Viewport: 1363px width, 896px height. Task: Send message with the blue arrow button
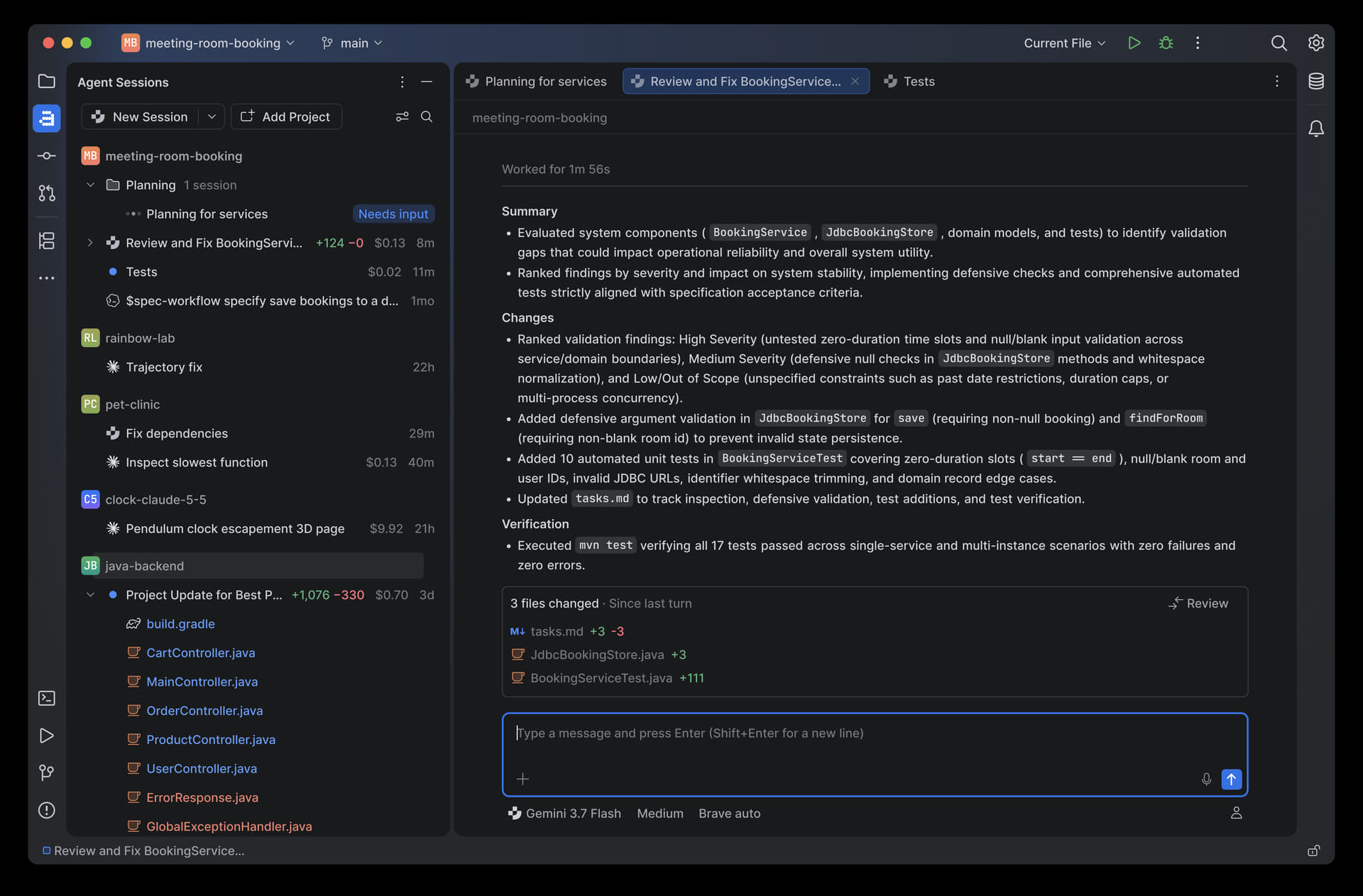(x=1231, y=779)
